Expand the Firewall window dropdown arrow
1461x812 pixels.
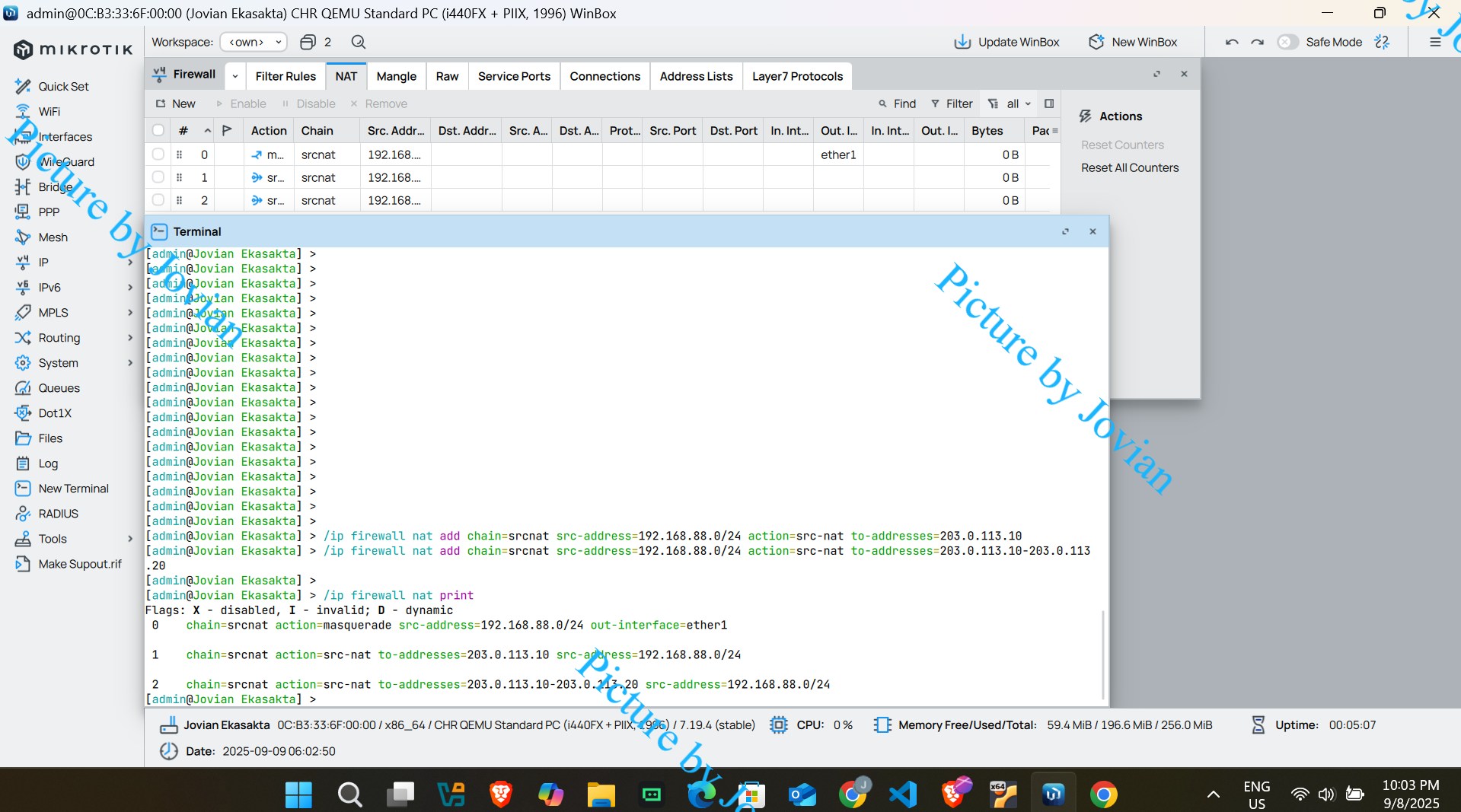(x=235, y=75)
